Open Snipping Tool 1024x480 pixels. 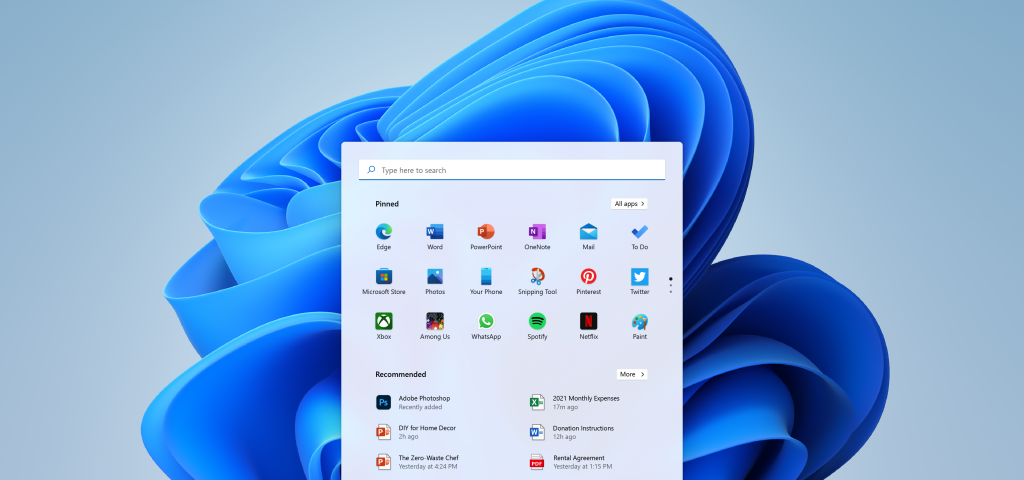pos(537,281)
